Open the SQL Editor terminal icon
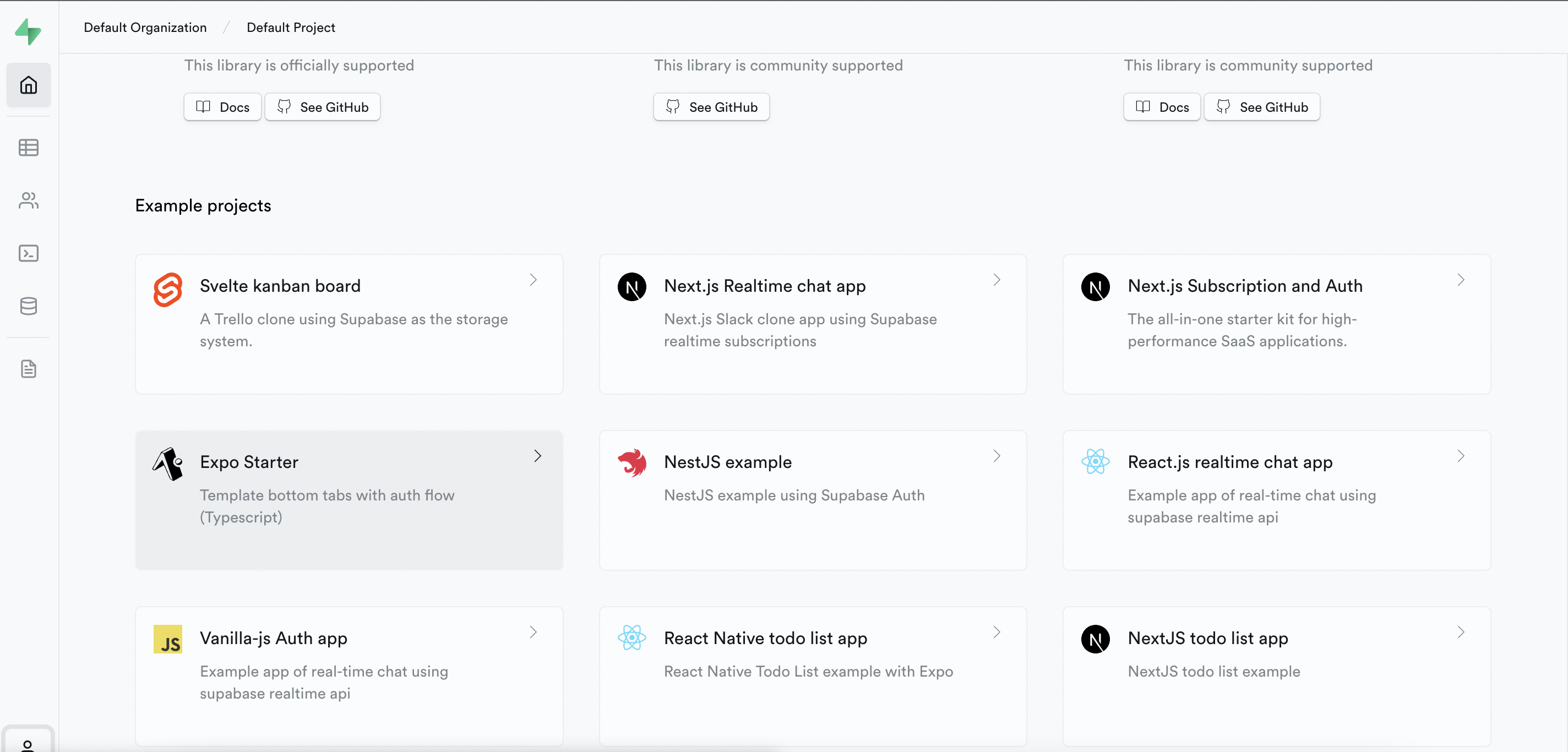This screenshot has height=752, width=1568. tap(28, 253)
